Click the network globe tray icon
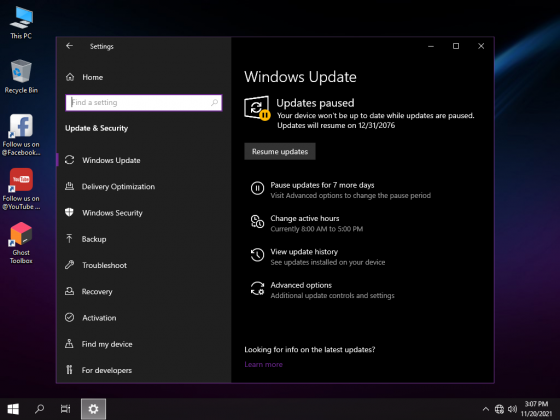 (499, 409)
